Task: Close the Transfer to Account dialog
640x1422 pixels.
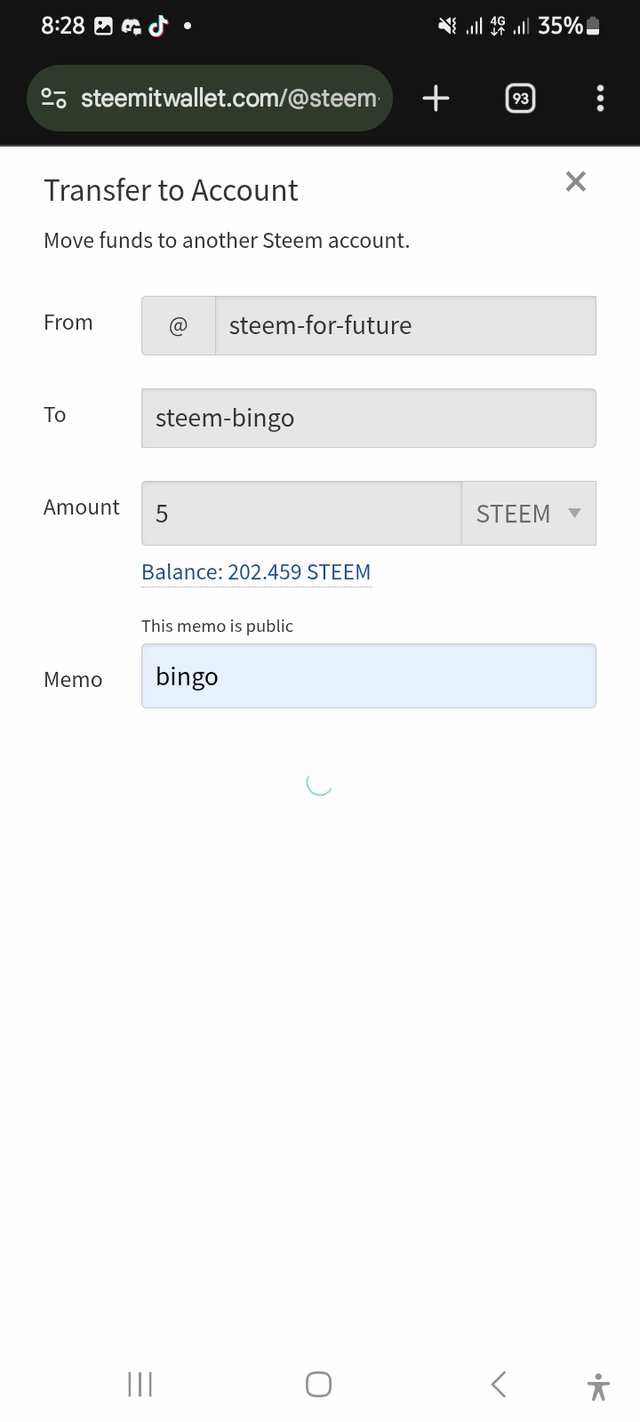Action: 575,181
